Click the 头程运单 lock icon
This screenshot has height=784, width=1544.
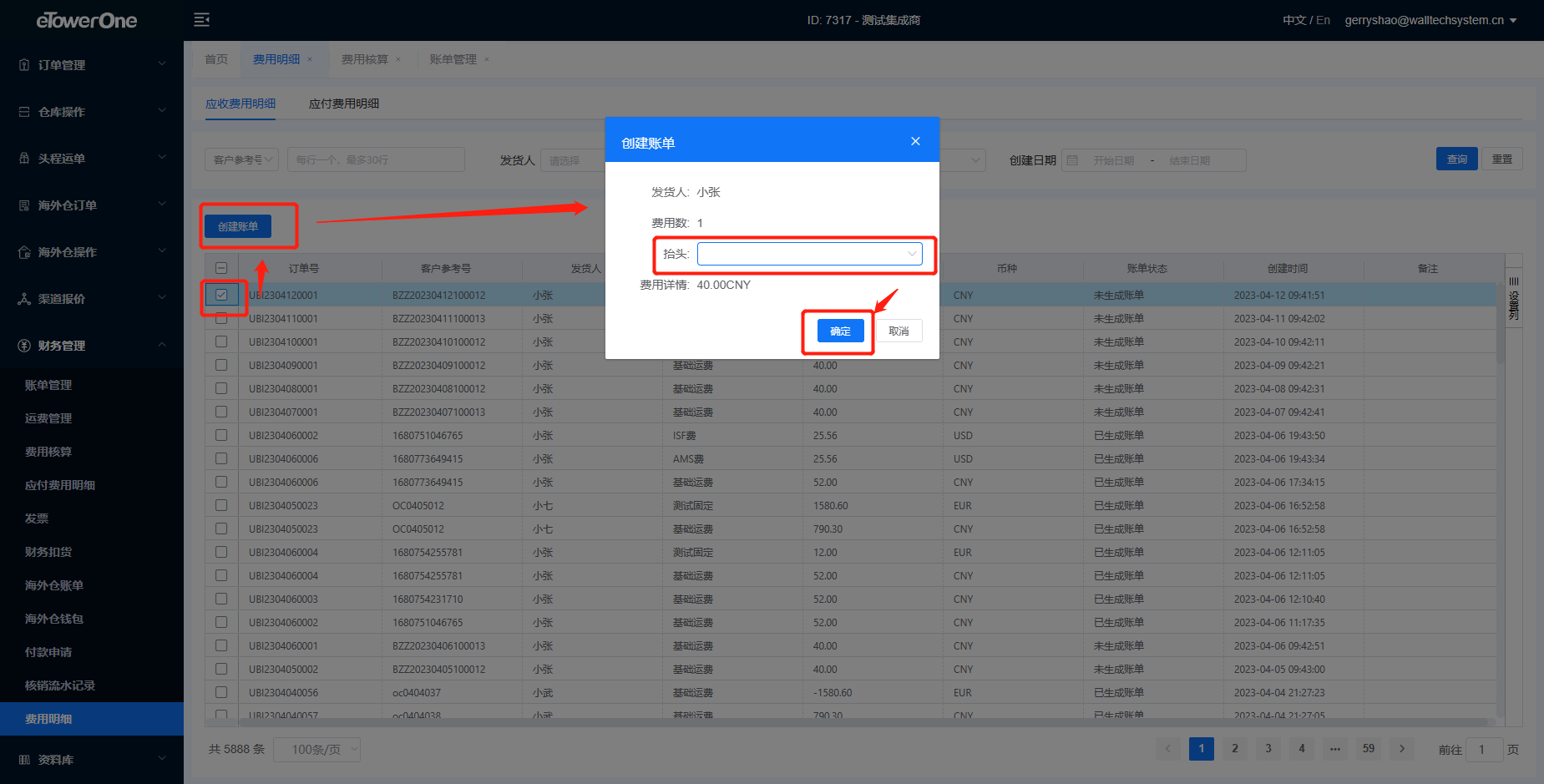[24, 159]
